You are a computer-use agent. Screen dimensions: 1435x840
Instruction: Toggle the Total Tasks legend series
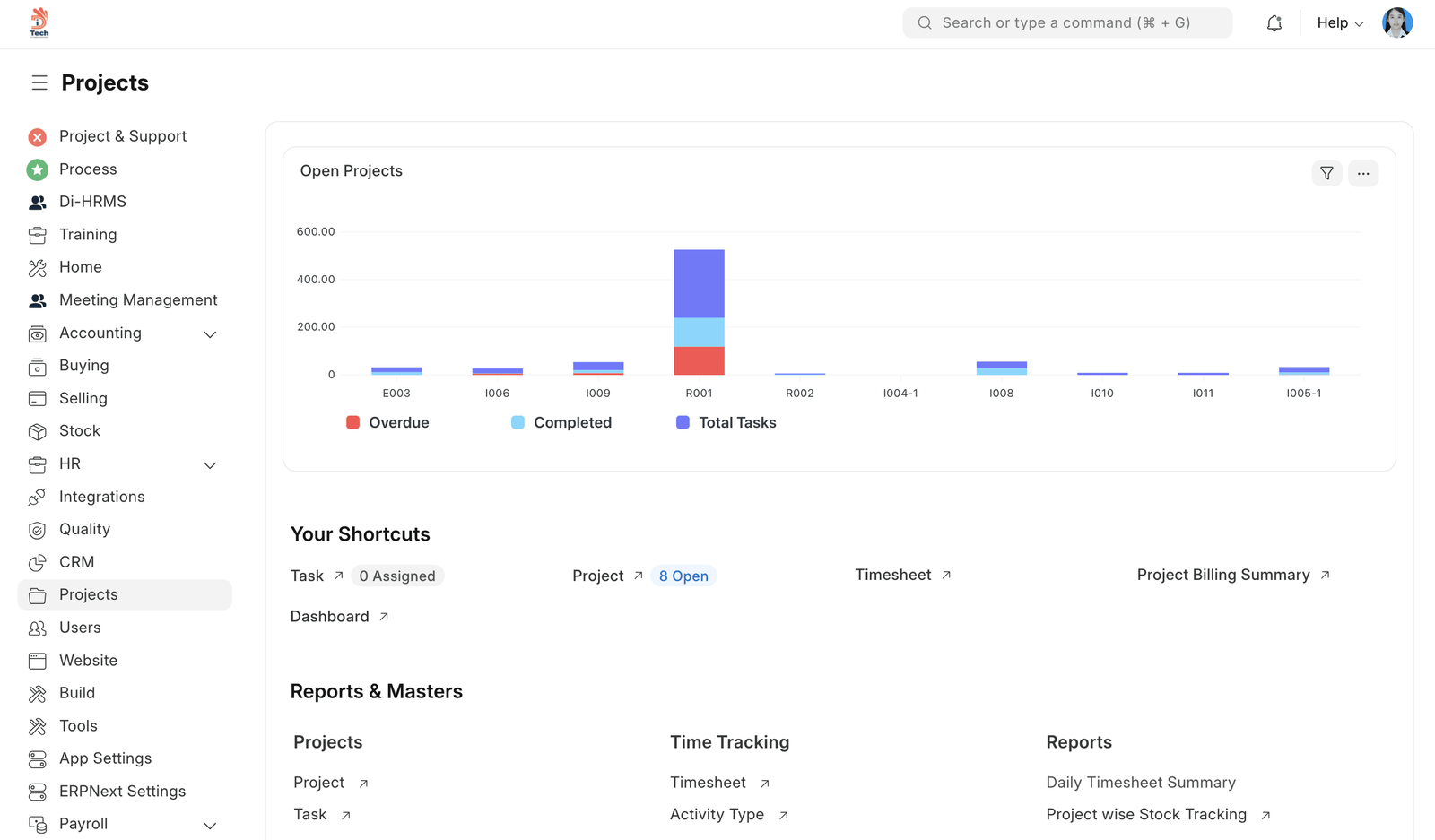click(x=726, y=422)
